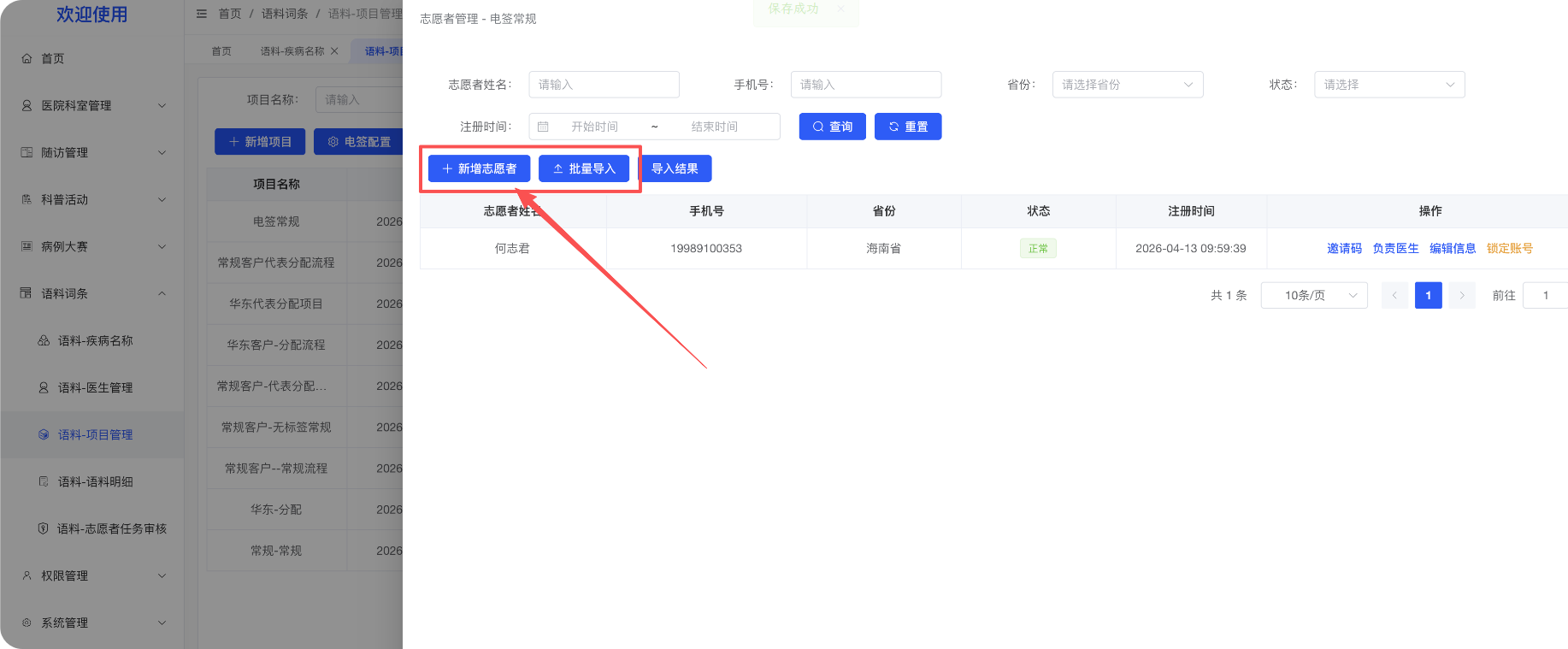Screen dimensions: 1568x649
Task: Click the 语料-语料明细 document icon
Action: click(44, 482)
